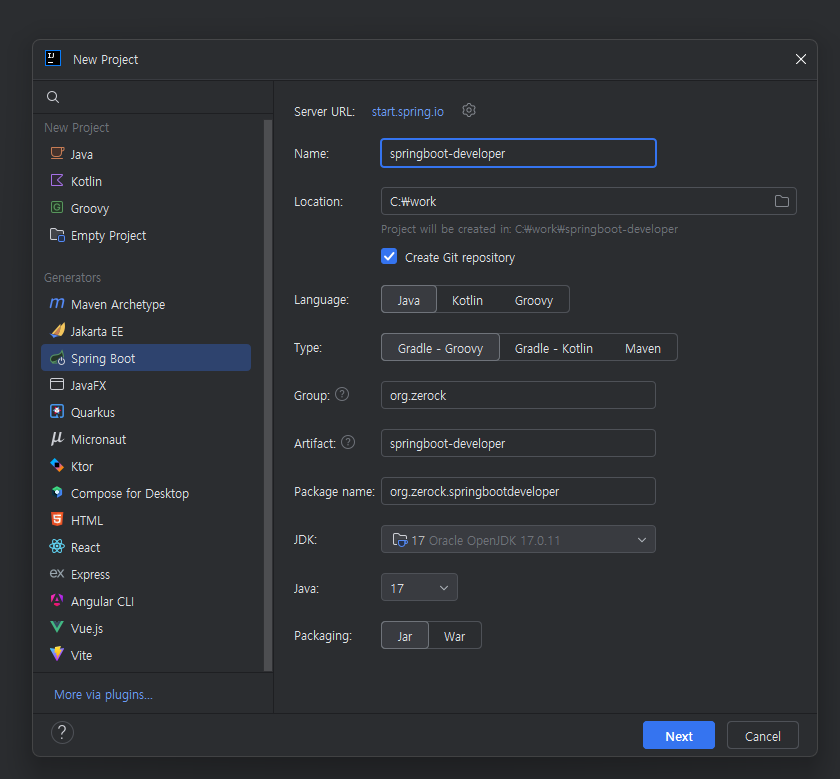Click IntelliJ IDEA logo in title bar
Screen dimensions: 840x779
point(53,58)
